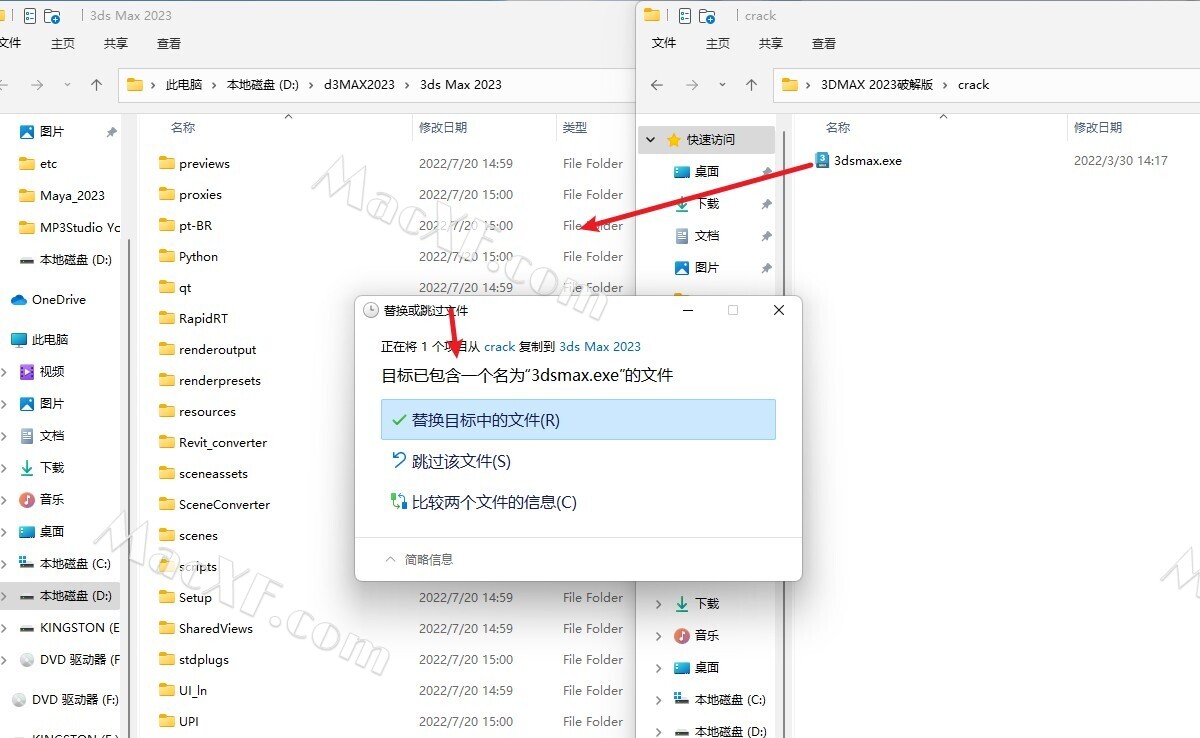The image size is (1200, 738).
Task: Go back in crack window
Action: point(657,85)
